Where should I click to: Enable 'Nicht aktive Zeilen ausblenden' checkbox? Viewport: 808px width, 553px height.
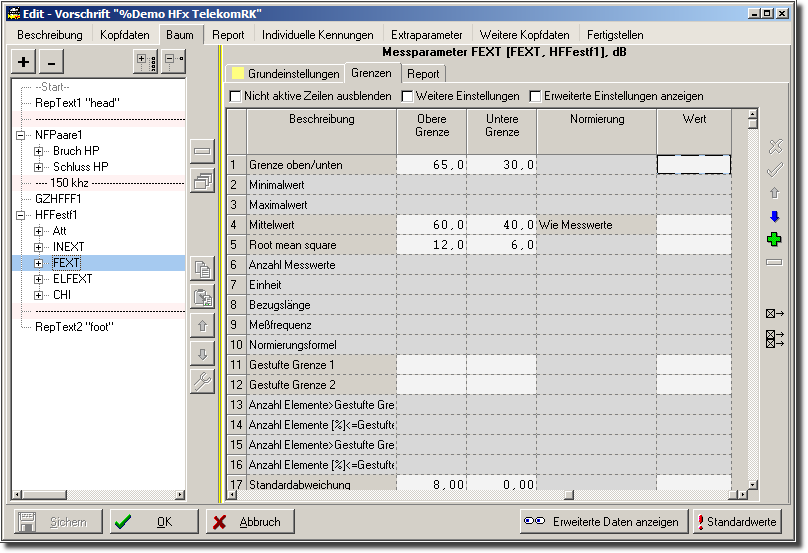click(x=236, y=97)
